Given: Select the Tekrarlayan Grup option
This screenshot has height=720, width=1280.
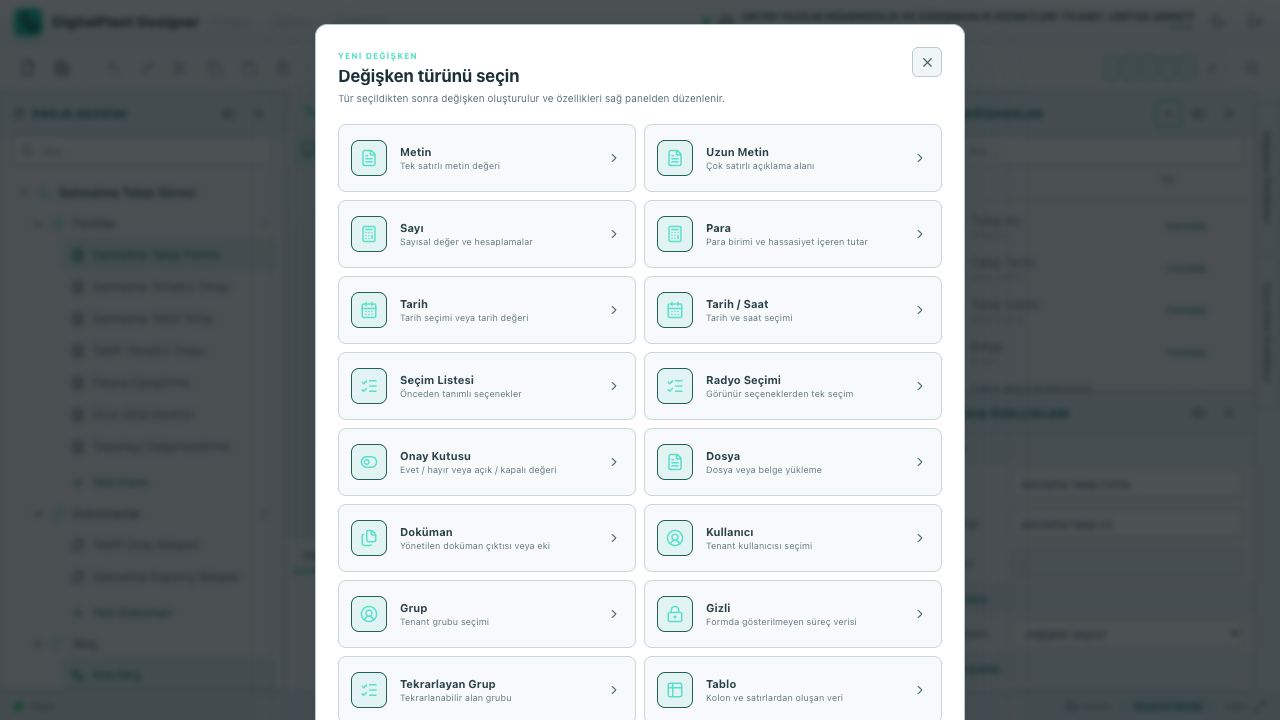Looking at the screenshot, I should [487, 688].
